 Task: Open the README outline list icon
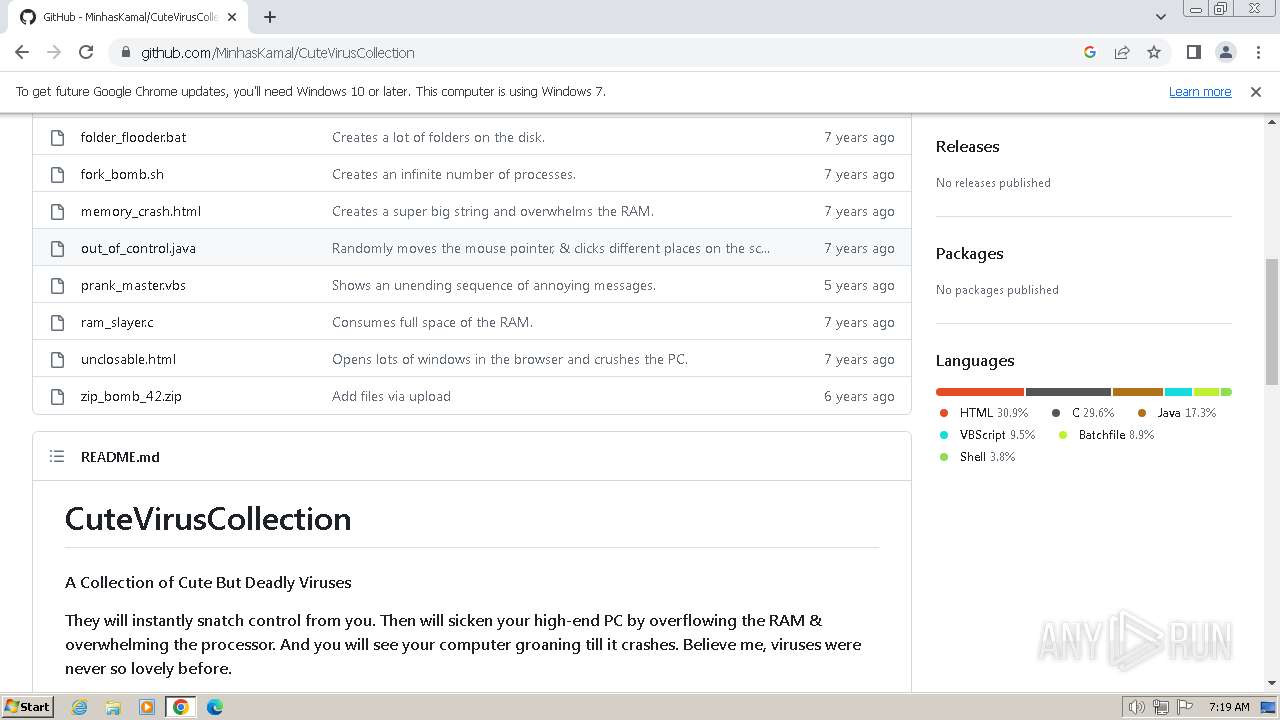click(57, 457)
